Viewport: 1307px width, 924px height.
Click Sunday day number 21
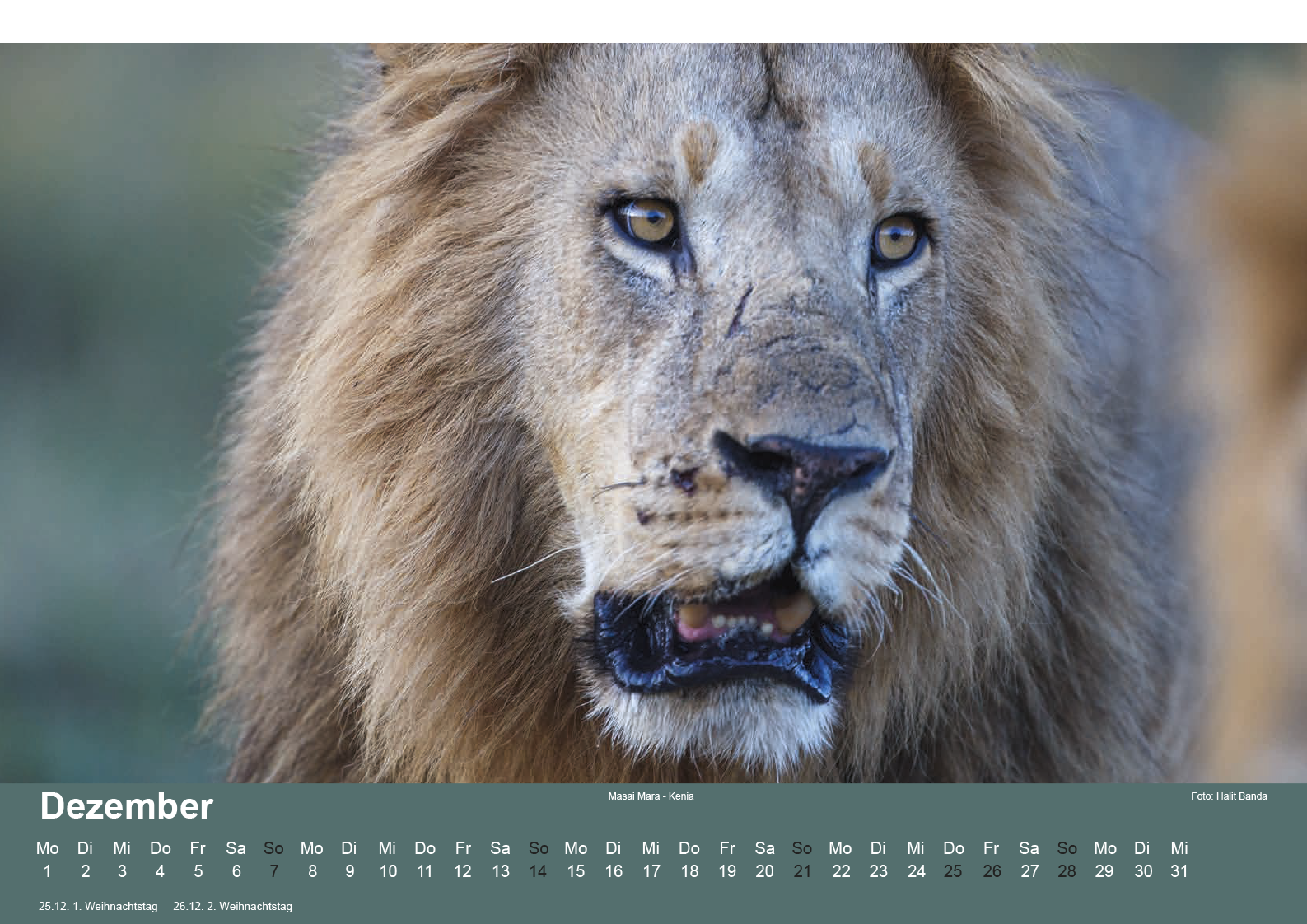point(802,871)
